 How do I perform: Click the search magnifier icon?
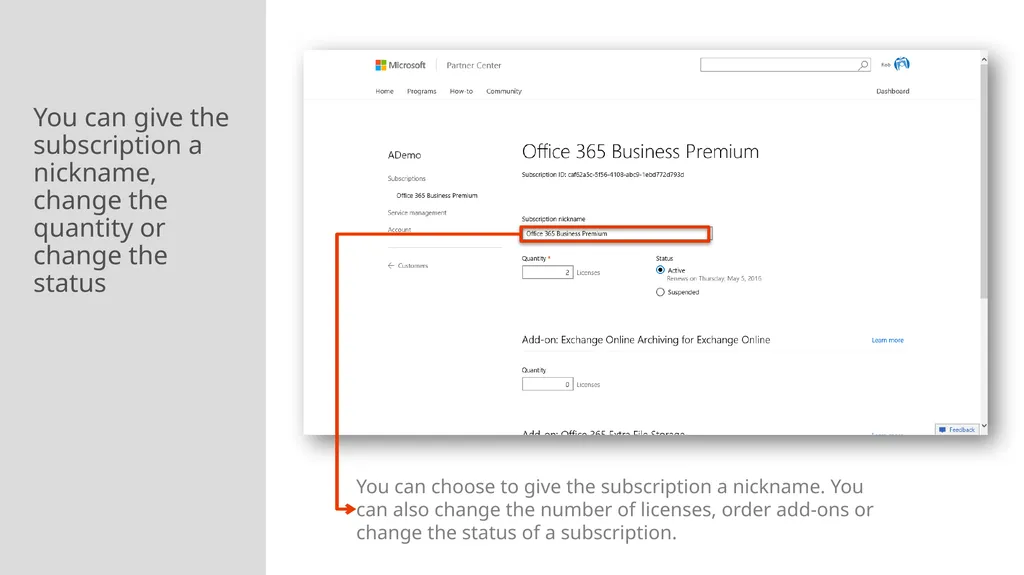[x=863, y=65]
